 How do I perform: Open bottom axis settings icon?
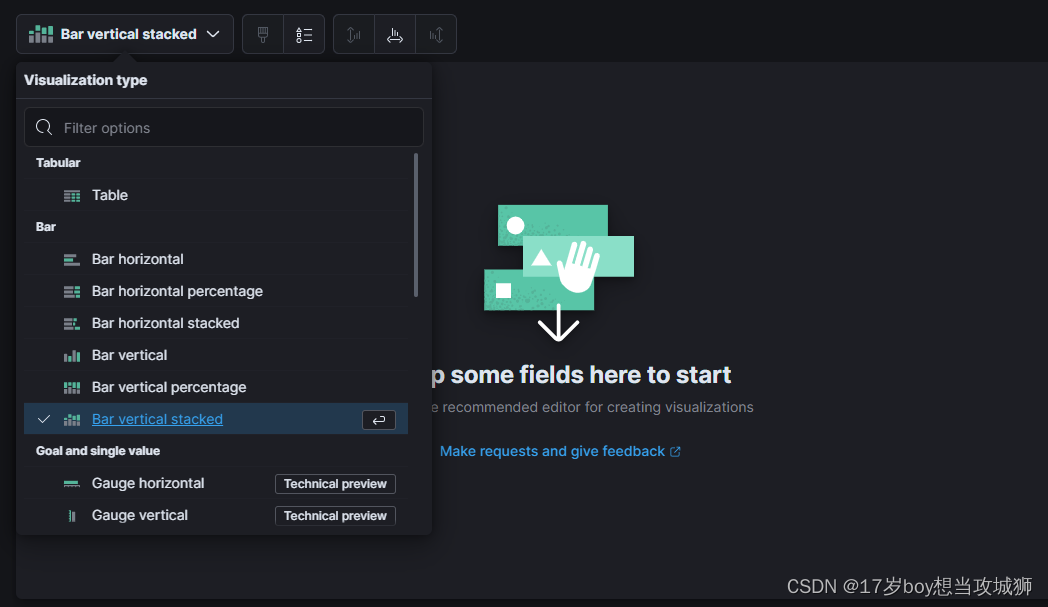(x=395, y=34)
